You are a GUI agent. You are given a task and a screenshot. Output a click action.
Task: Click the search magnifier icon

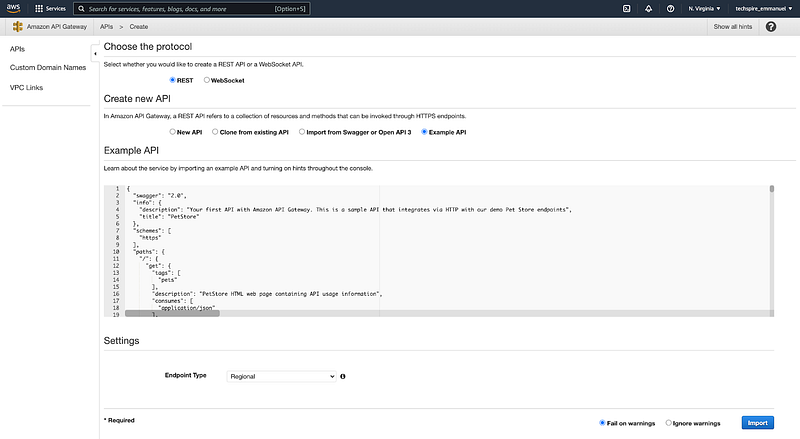(x=81, y=9)
